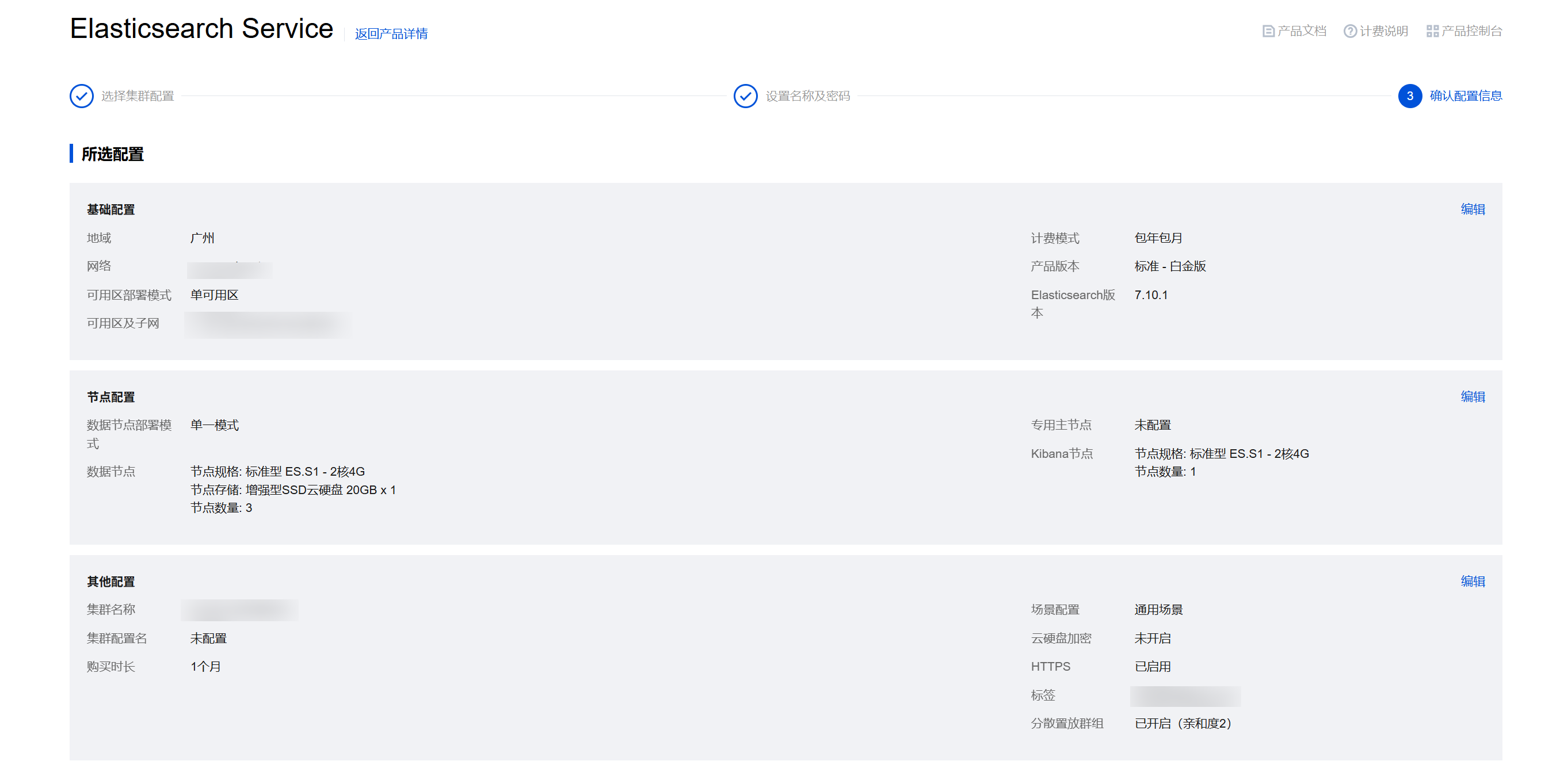Click the 基础配置 section title
Screen dimensions: 1560x784
pos(111,209)
